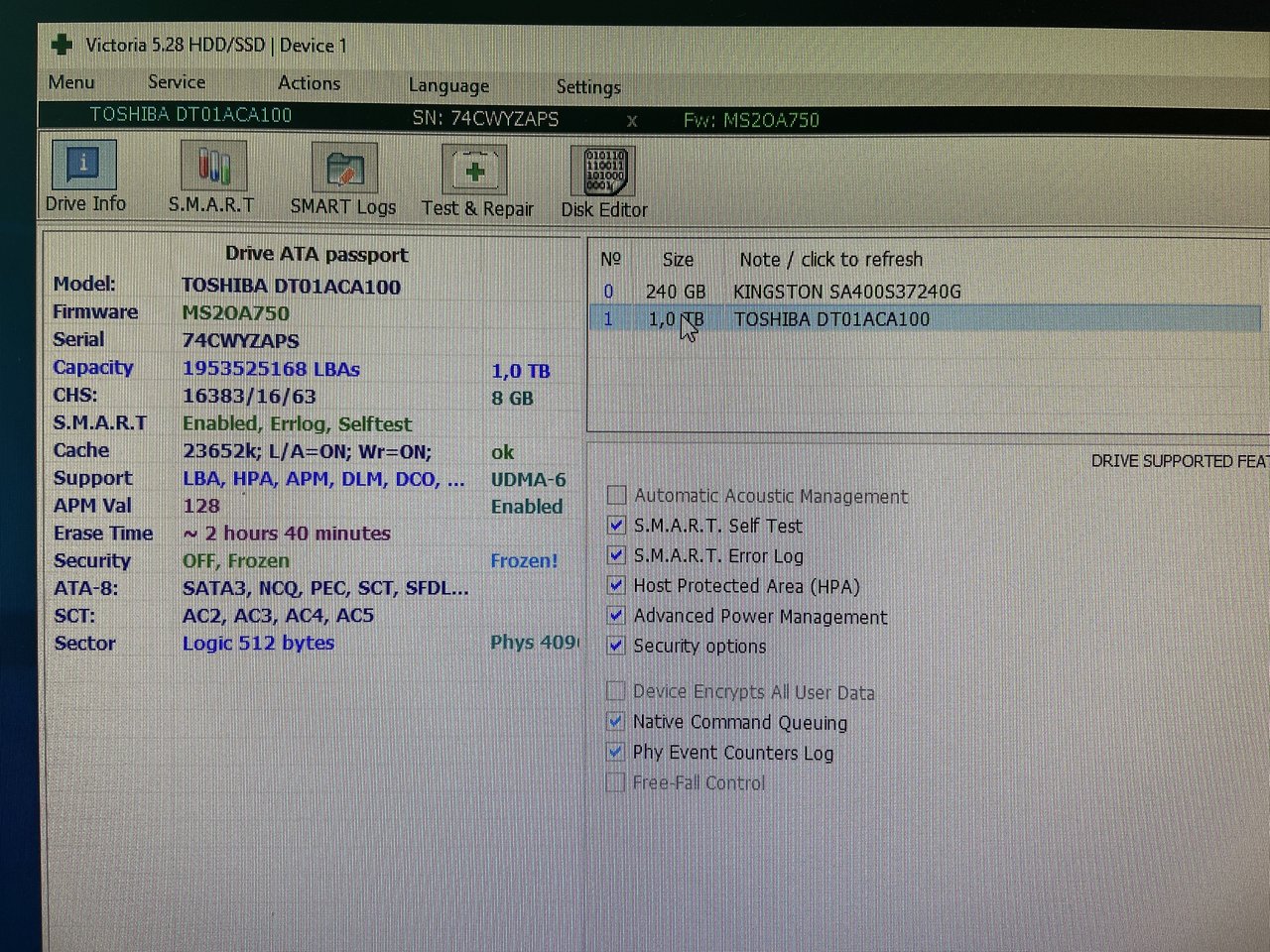The height and width of the screenshot is (952, 1270).
Task: Select the KINGSTON SA400S37240G drive row
Action: pos(926,292)
